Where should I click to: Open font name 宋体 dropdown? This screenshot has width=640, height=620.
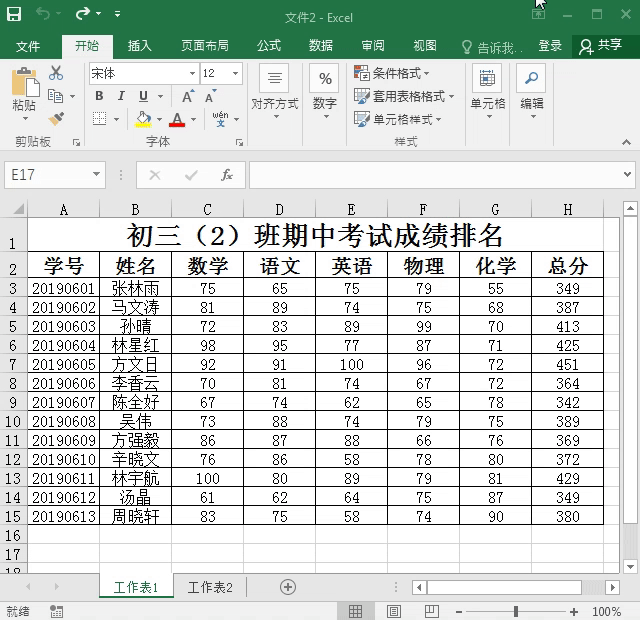[192, 73]
